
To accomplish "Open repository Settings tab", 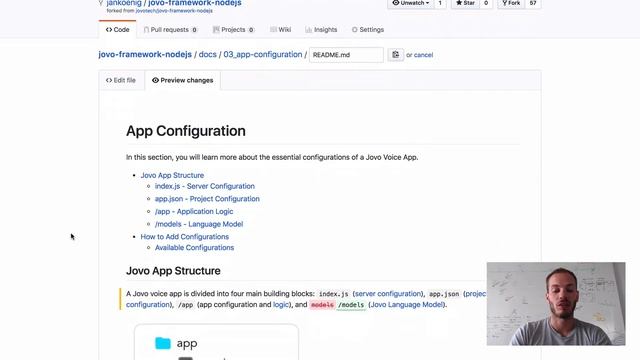I will [x=368, y=30].
